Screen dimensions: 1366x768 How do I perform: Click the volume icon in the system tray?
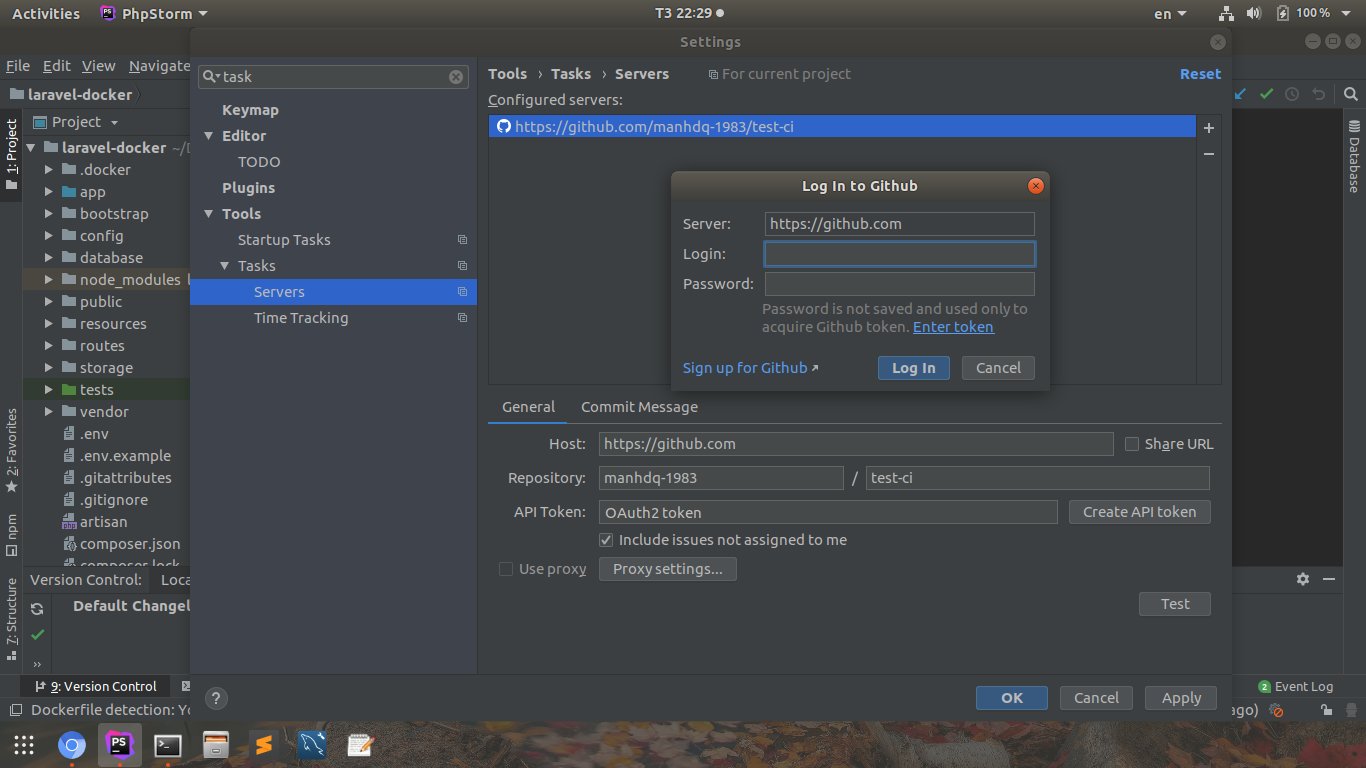point(1254,14)
